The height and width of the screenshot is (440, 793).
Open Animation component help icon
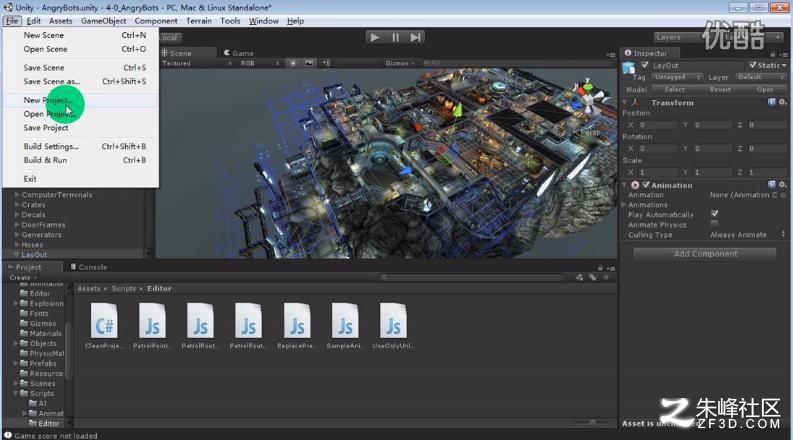click(x=771, y=185)
